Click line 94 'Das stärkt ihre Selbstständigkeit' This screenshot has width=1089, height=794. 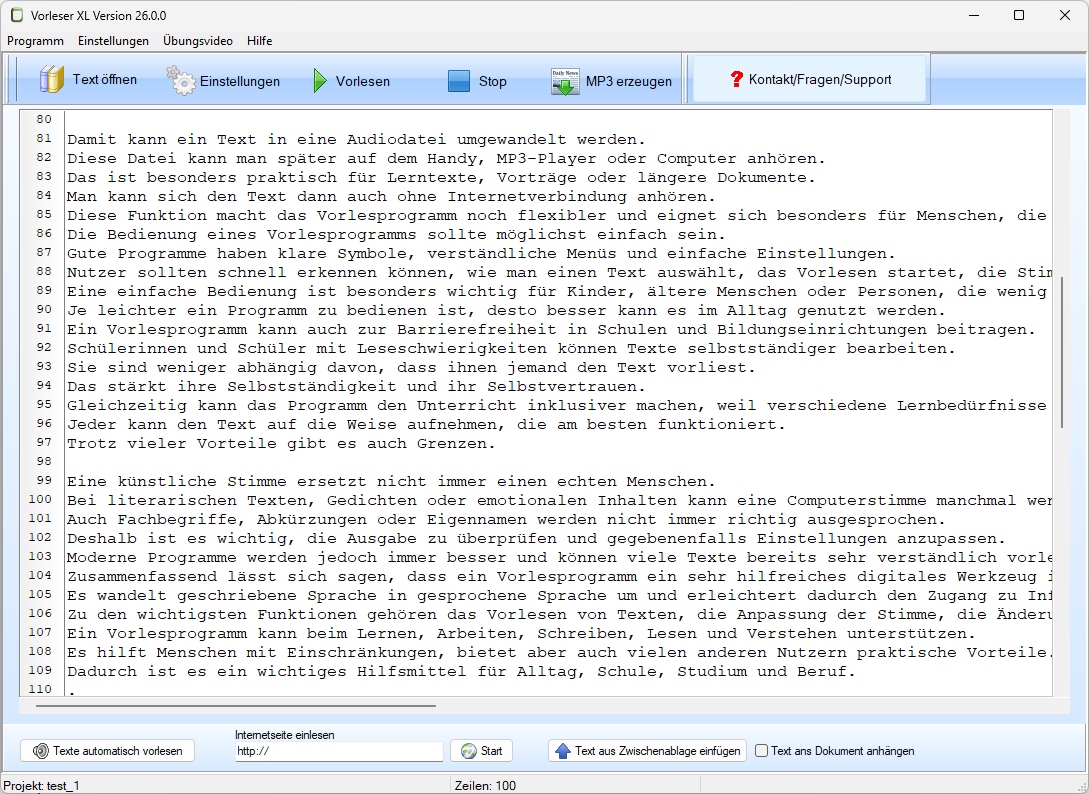click(357, 386)
